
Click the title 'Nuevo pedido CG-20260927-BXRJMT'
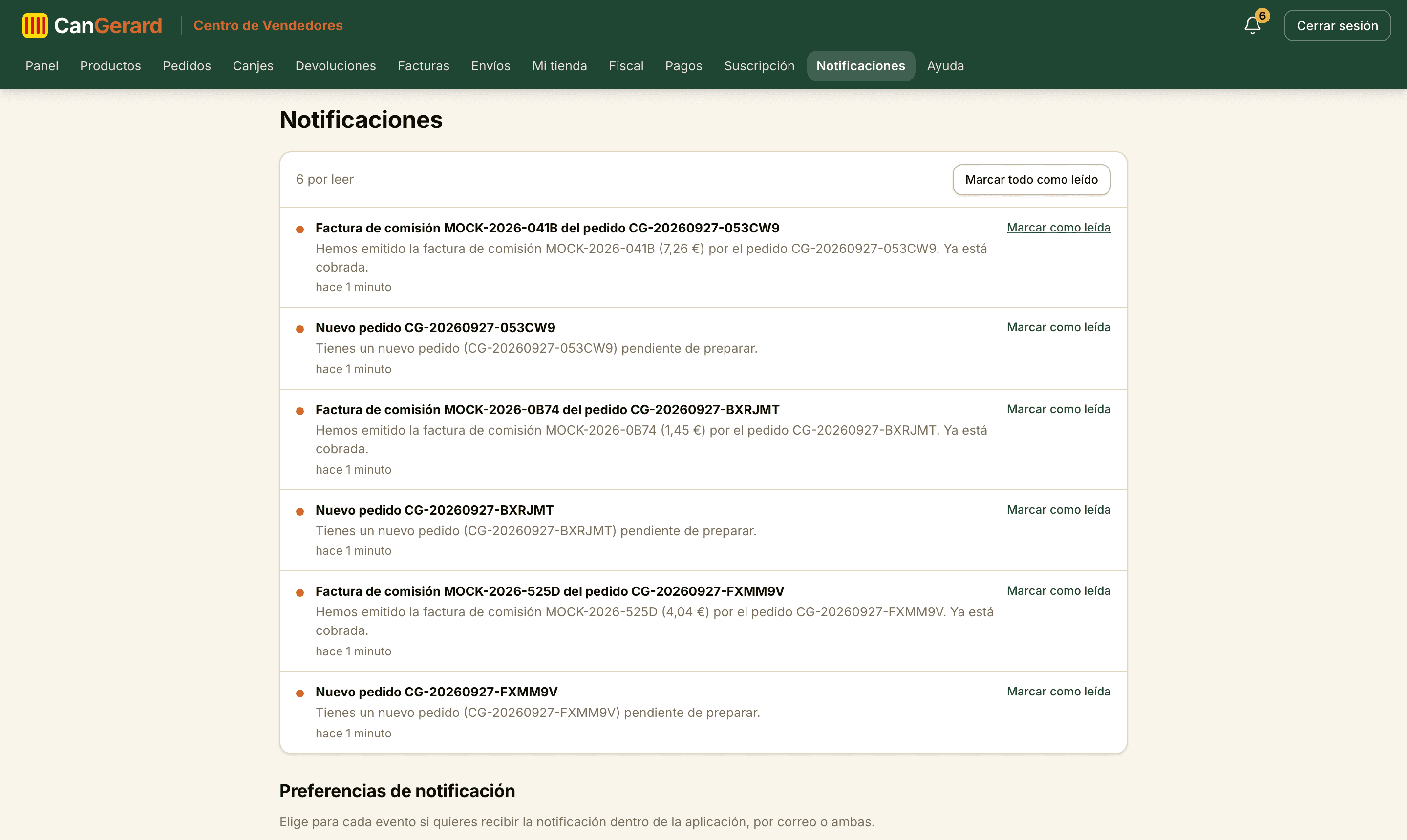pyautogui.click(x=434, y=510)
